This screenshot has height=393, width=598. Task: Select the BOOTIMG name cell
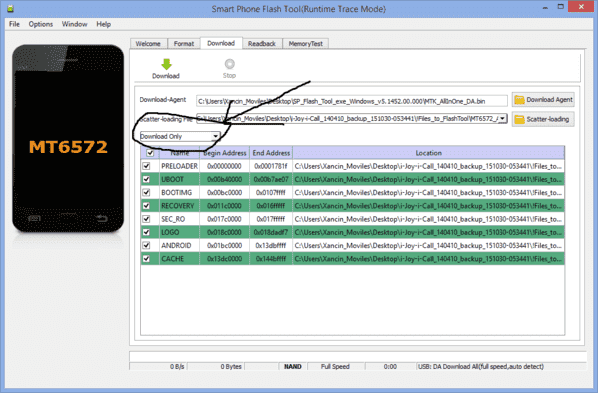tap(179, 193)
